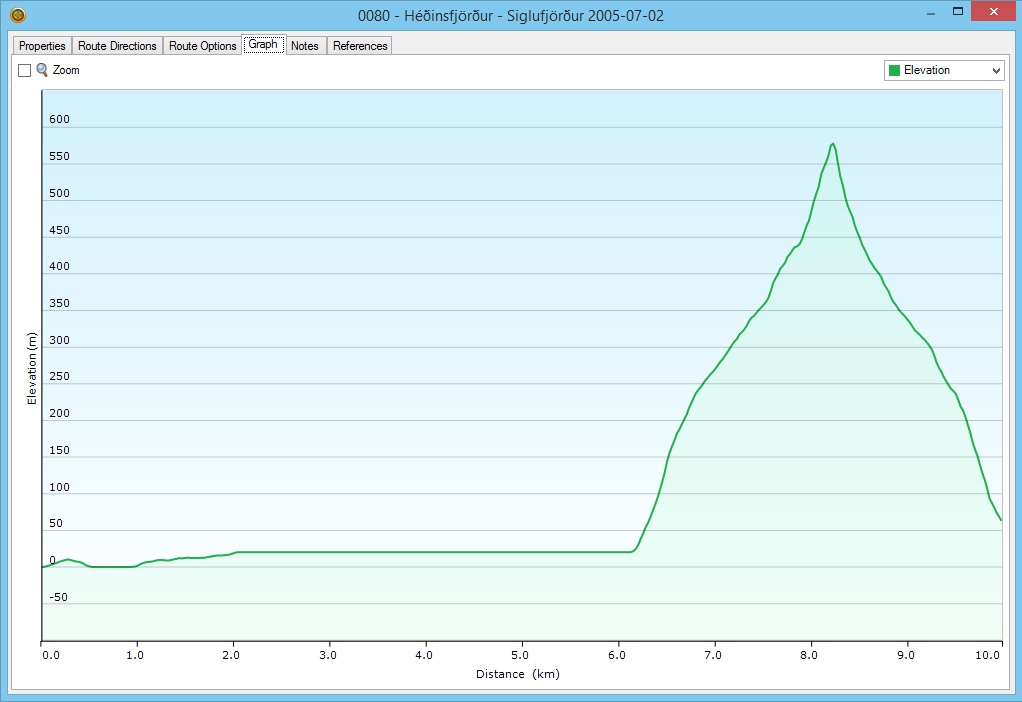Click the Graph tab
The height and width of the screenshot is (702, 1022).
(263, 45)
